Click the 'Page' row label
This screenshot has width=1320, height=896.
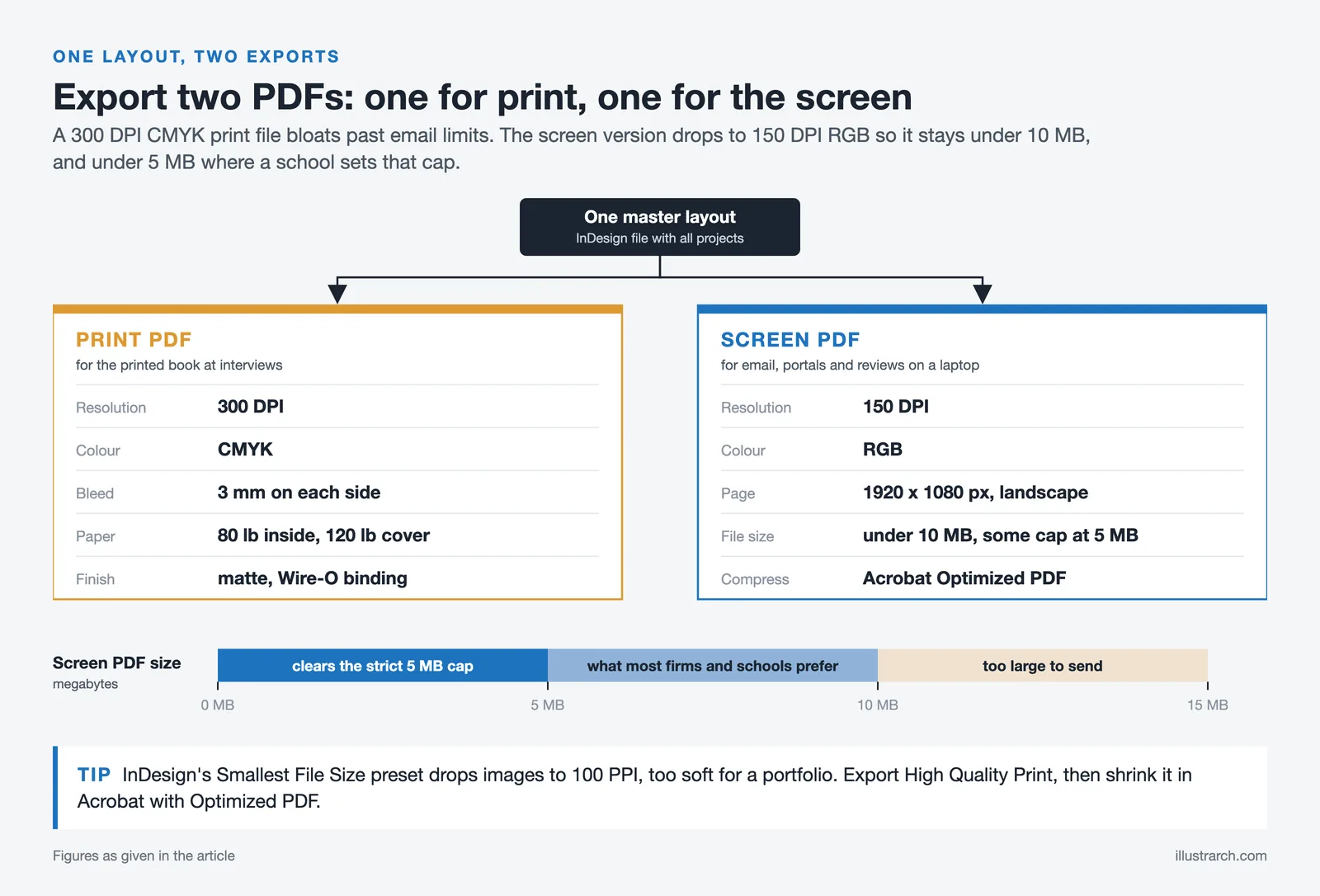(x=738, y=493)
